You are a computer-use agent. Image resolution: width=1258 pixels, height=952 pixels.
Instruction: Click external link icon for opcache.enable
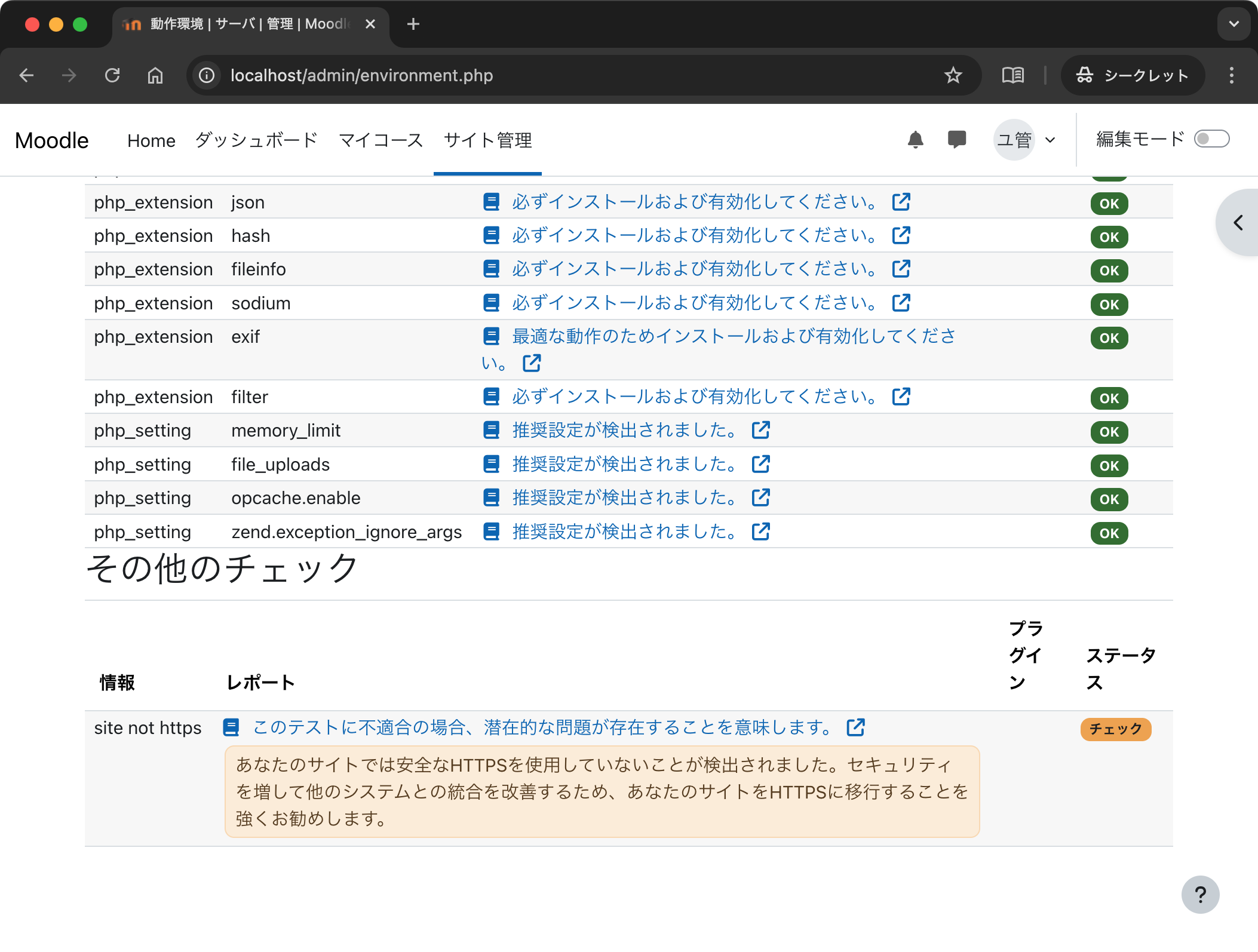760,498
